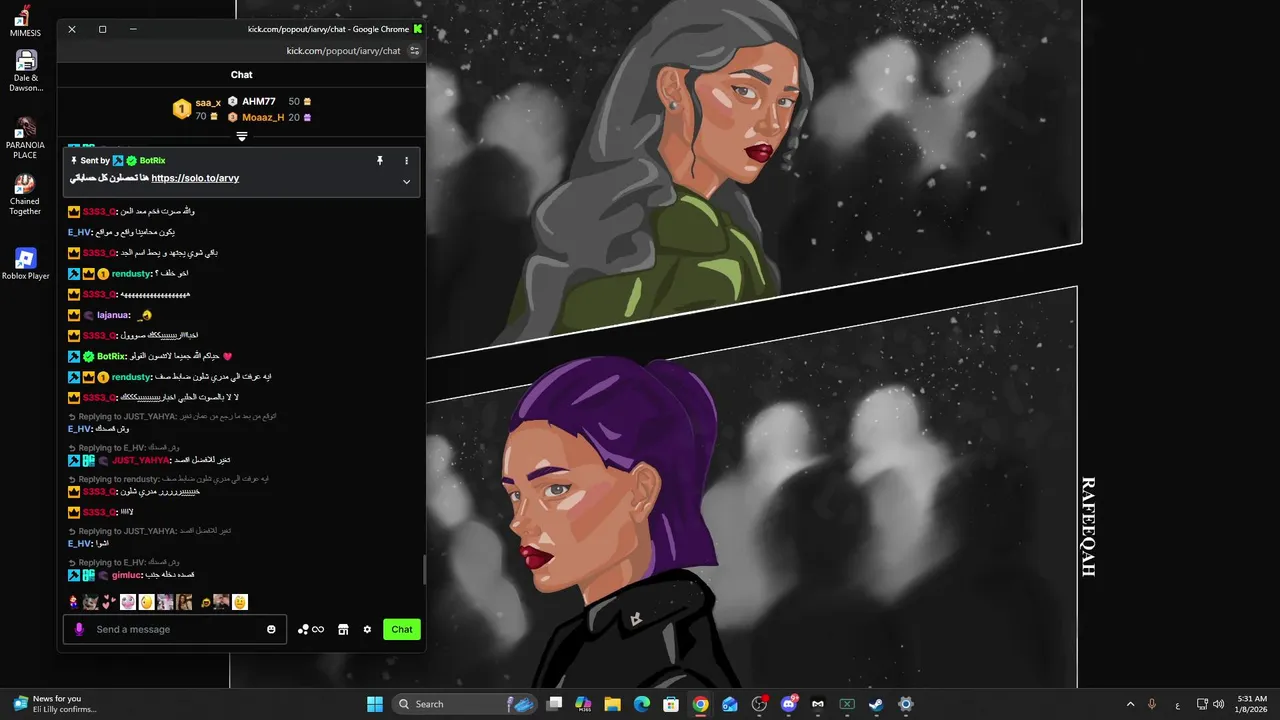
Task: Open the News for you widget
Action: [x=56, y=704]
